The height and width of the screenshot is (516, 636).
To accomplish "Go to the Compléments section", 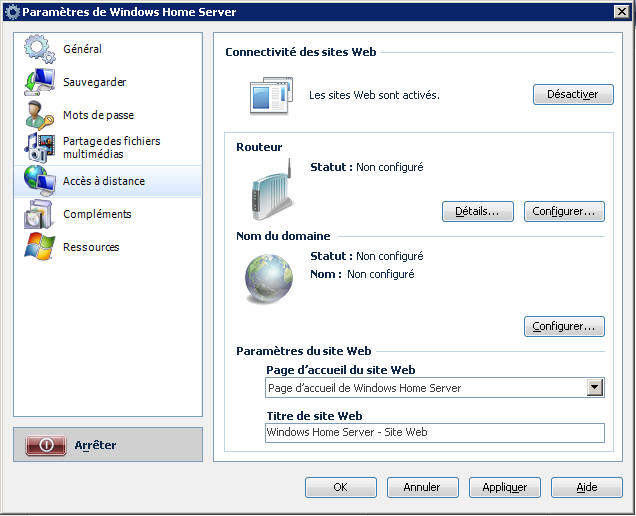I will click(108, 214).
